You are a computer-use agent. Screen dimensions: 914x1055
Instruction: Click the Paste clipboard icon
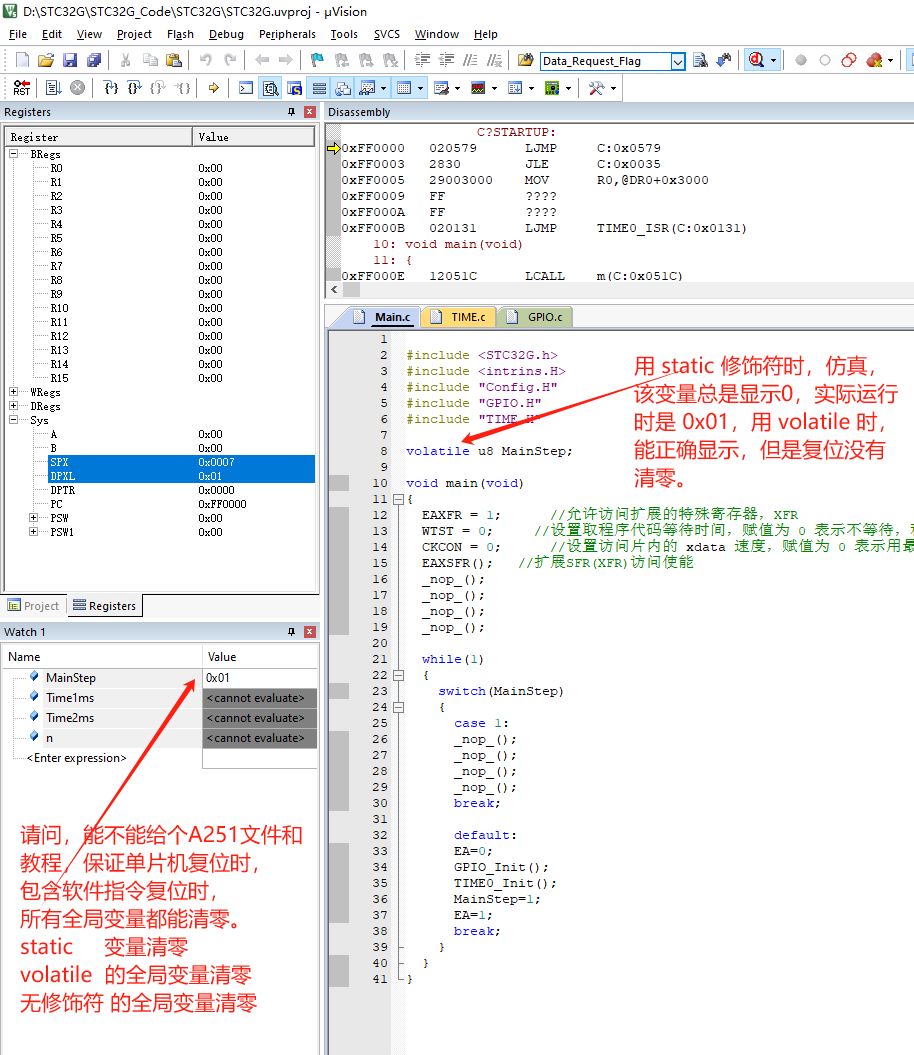pos(174,61)
